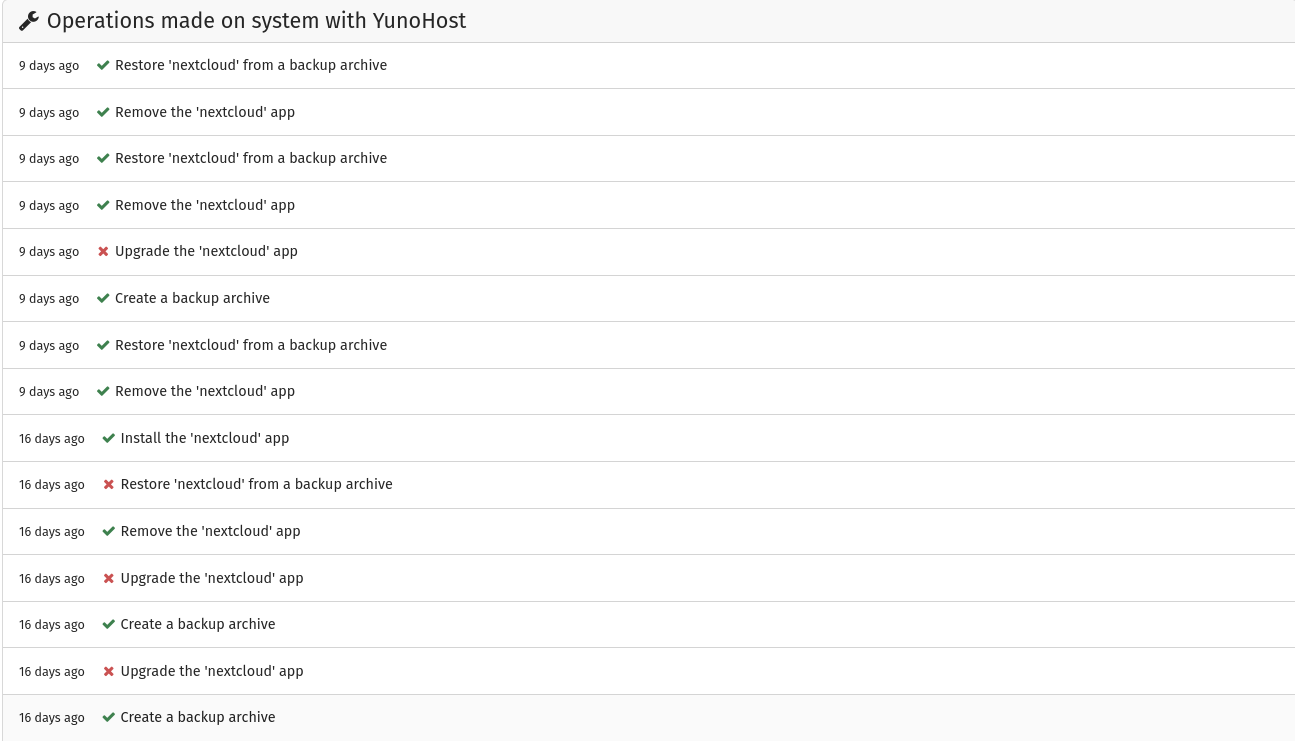Click checkmark beside 16-days-ago Remove 'nextcloud' entry
Screen dimensions: 1295x741
[109, 531]
